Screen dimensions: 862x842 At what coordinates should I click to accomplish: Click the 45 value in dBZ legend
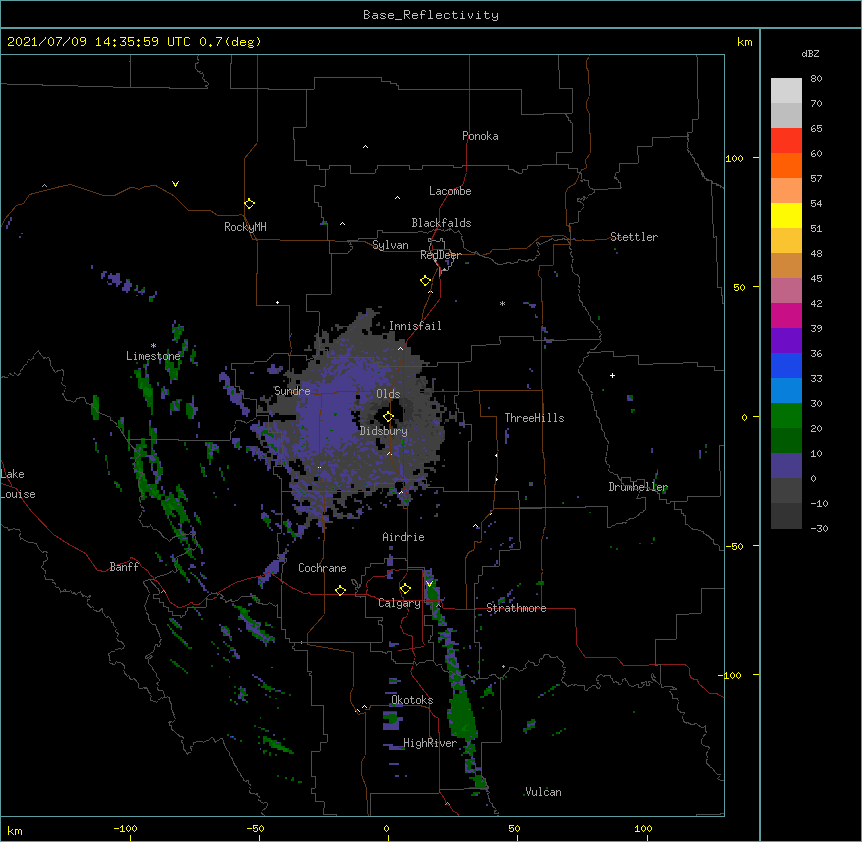(x=816, y=279)
